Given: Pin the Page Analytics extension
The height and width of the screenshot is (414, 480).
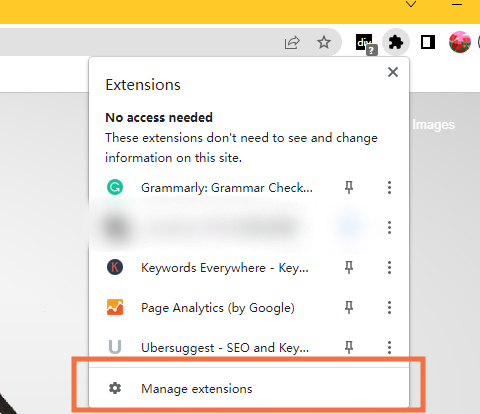Looking at the screenshot, I should coord(349,307).
